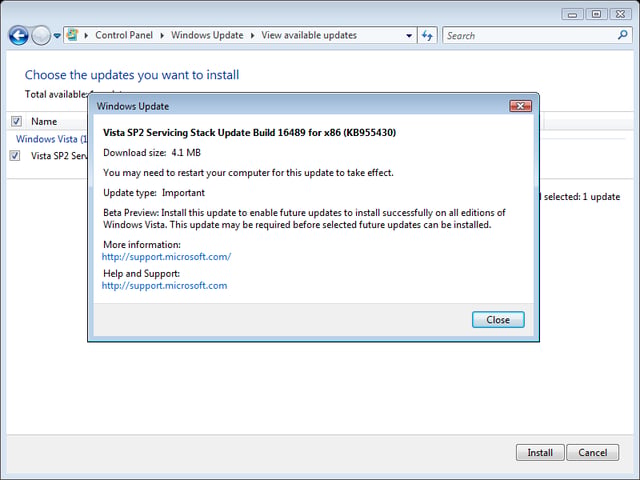Refresh the address bar page

427,36
